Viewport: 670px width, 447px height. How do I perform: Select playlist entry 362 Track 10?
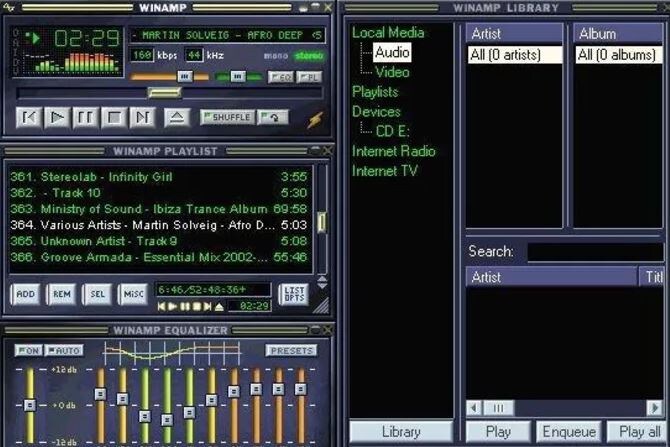(159, 193)
